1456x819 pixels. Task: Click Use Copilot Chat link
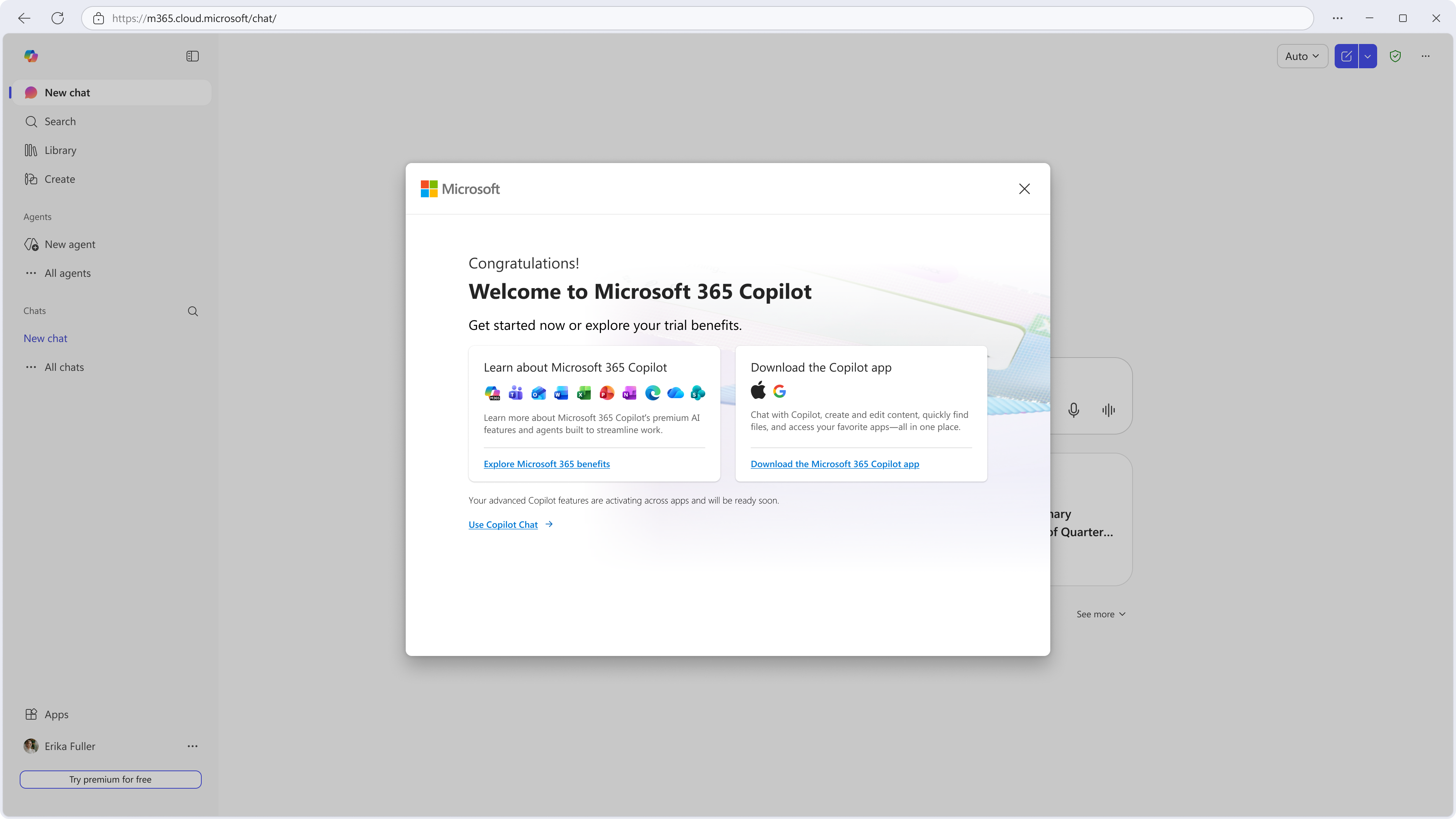coord(503,524)
